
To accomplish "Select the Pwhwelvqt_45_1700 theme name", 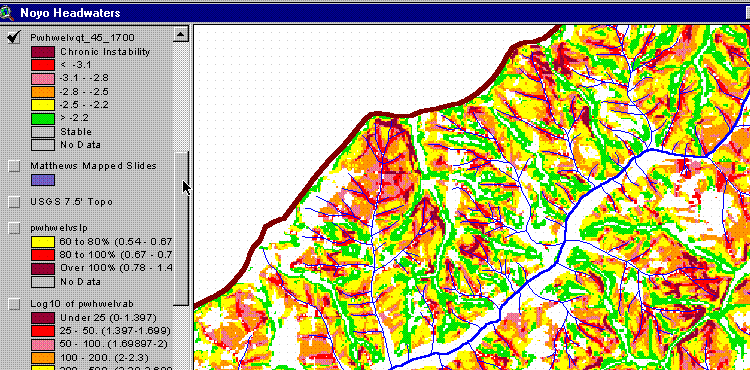I will click(x=82, y=38).
